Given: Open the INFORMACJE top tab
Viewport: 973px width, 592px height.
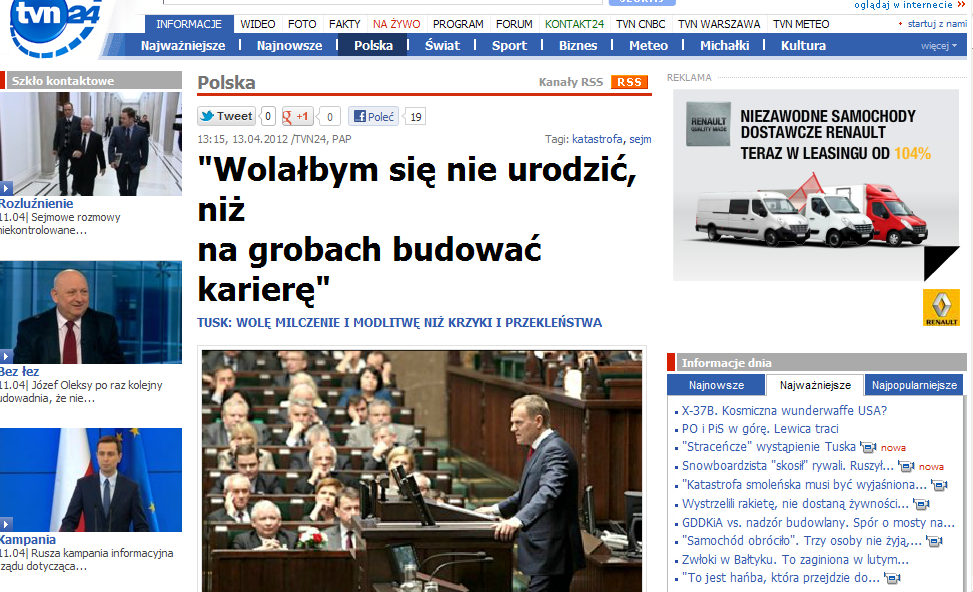Looking at the screenshot, I should coord(189,24).
